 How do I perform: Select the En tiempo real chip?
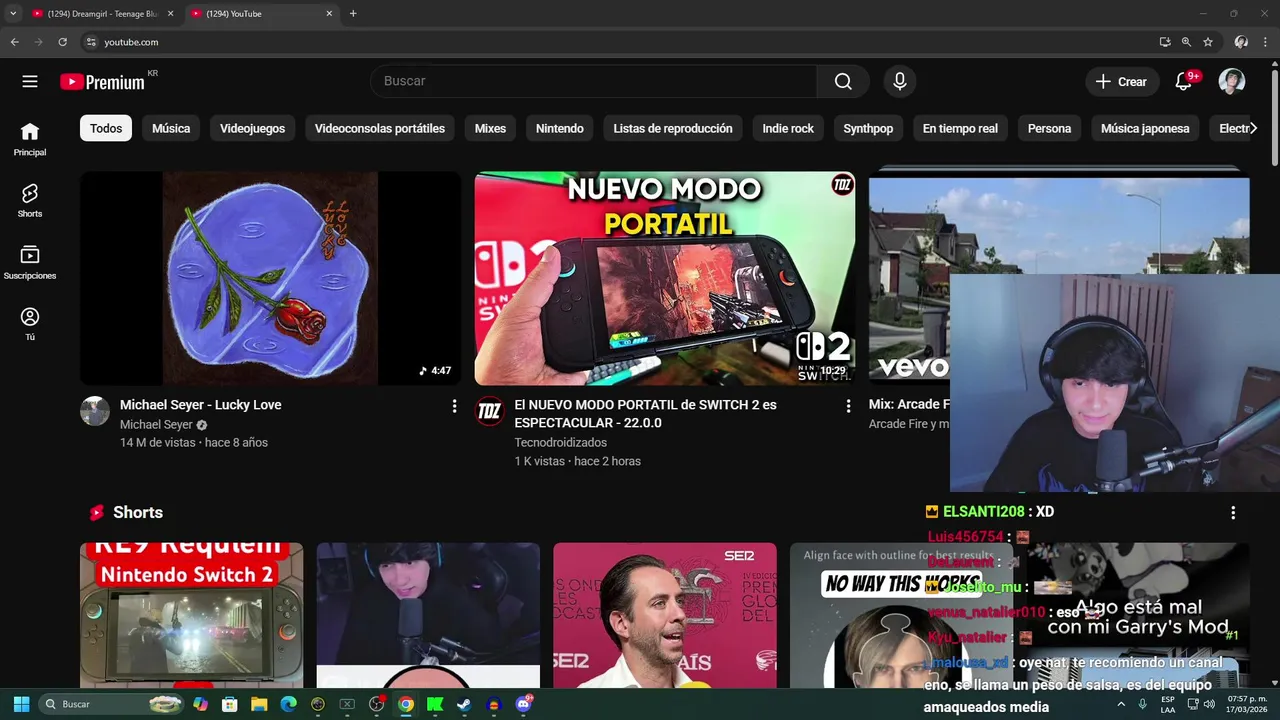[x=960, y=128]
